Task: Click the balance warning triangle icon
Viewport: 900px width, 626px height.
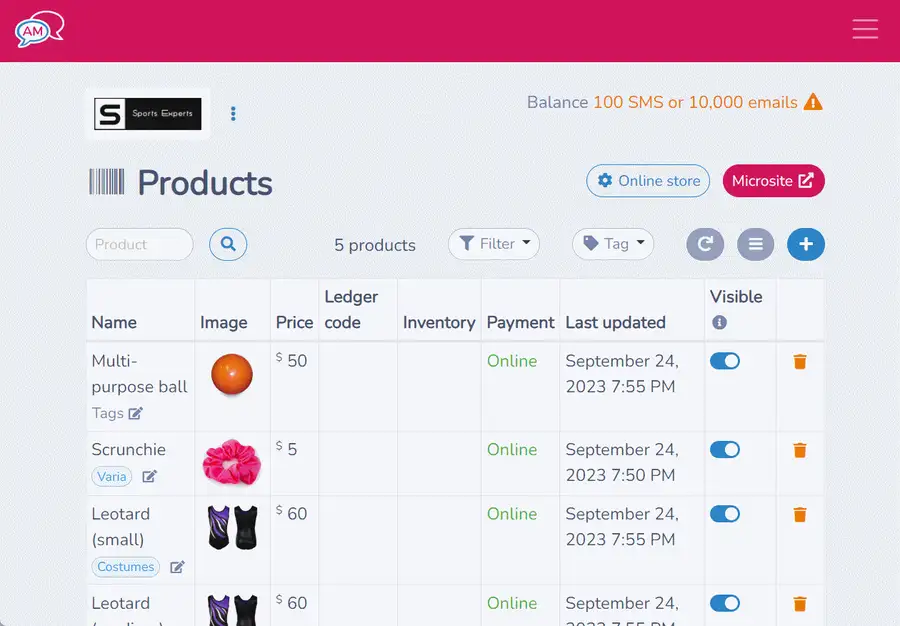Action: pyautogui.click(x=813, y=102)
